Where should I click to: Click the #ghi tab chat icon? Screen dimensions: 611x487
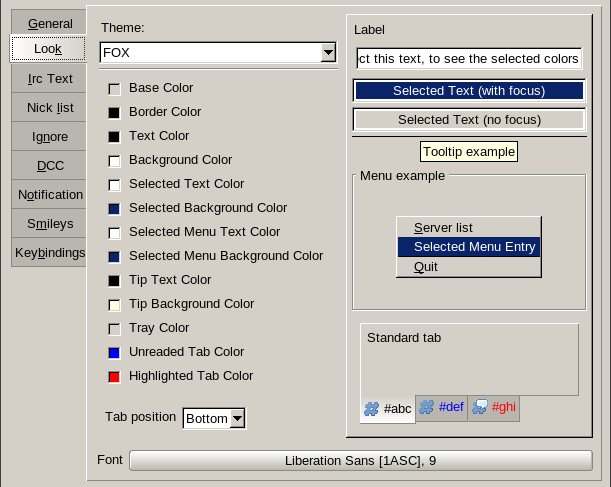click(x=480, y=407)
